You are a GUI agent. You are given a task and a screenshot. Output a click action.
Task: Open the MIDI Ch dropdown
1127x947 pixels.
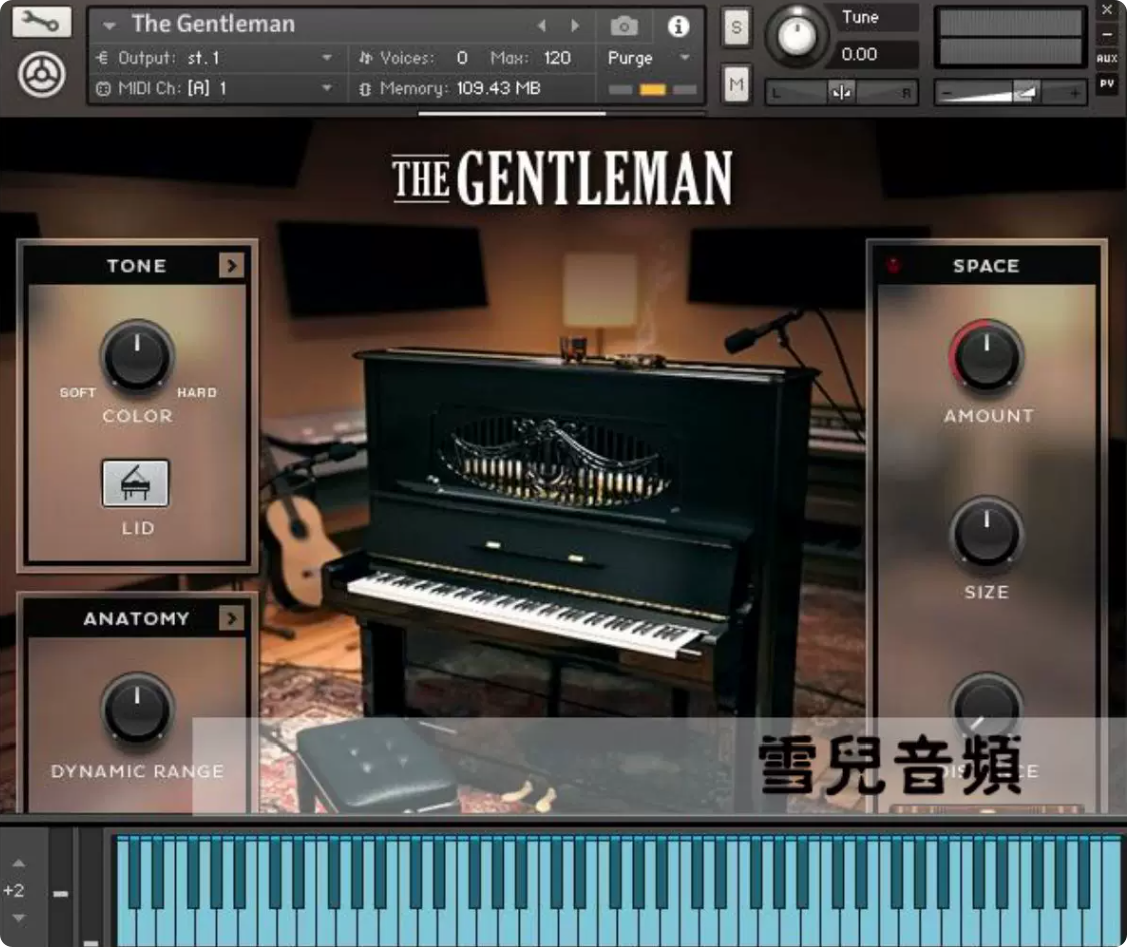(327, 88)
